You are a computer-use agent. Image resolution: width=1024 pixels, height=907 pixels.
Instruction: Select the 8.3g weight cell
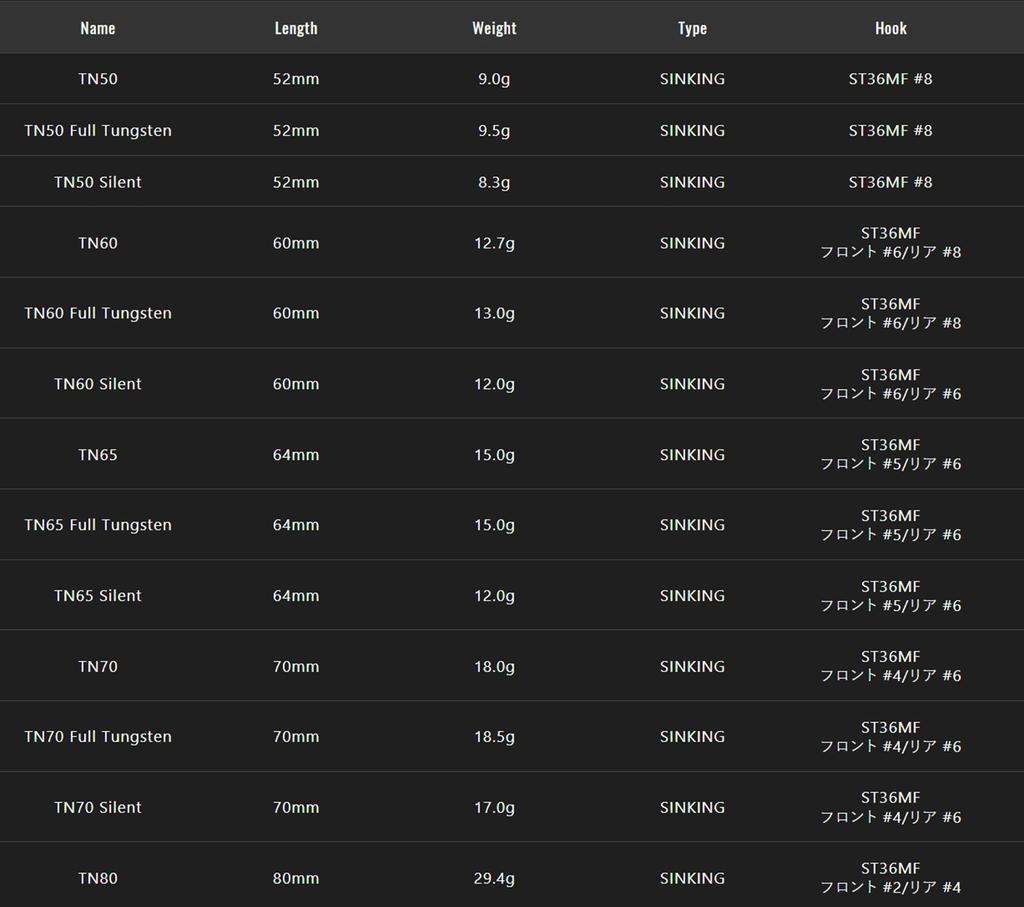(x=494, y=182)
